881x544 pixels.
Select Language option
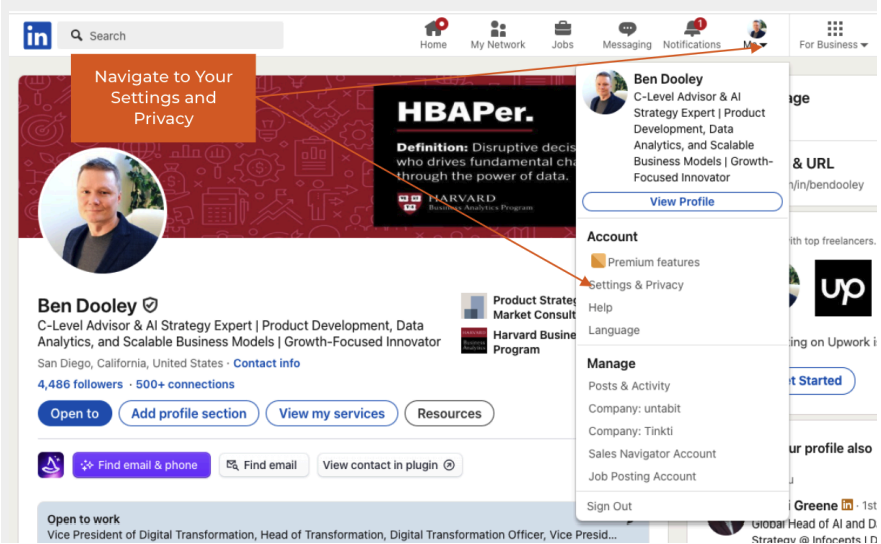(x=614, y=330)
